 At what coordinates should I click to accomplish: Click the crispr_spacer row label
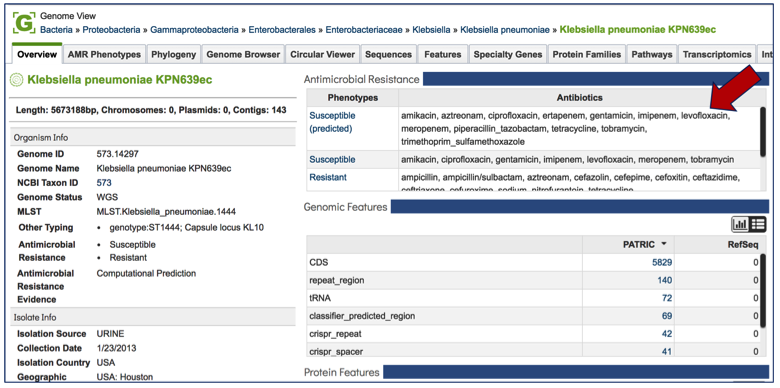pos(336,352)
